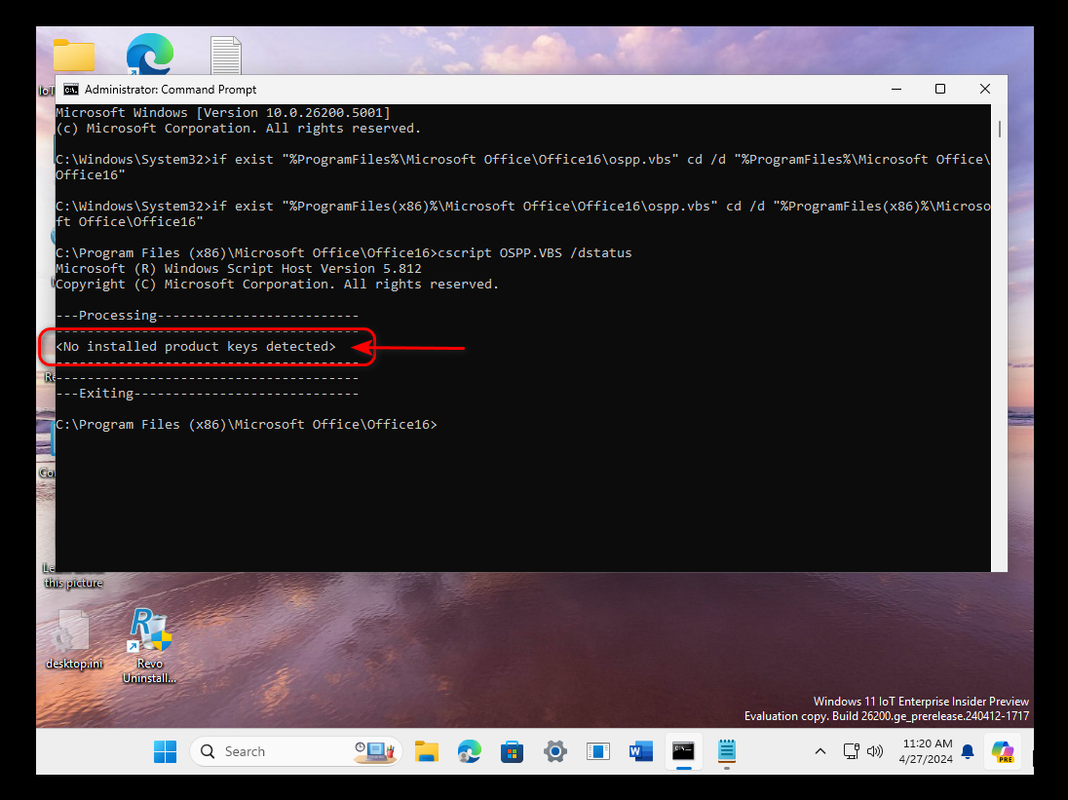
Task: Click the search highlight icon in Search box
Action: [375, 752]
